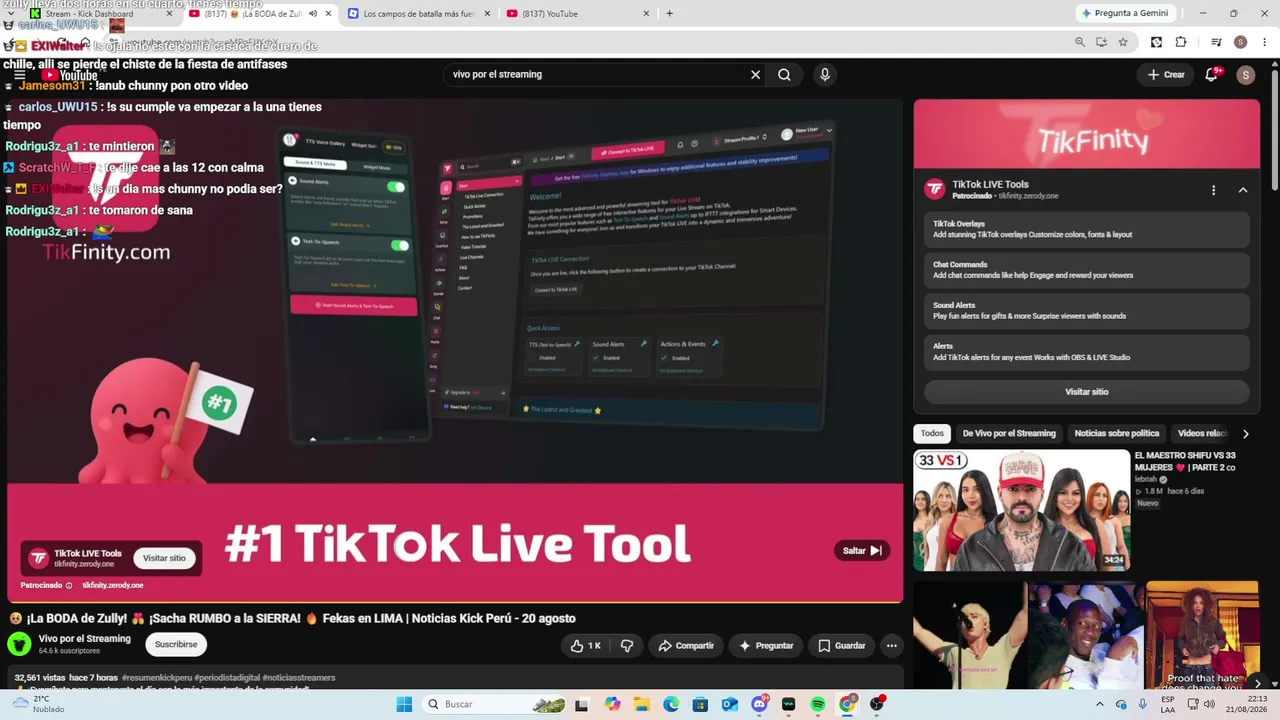Open the Sound Alerts ad link
This screenshot has height=720, width=1280.
pyautogui.click(x=1087, y=311)
